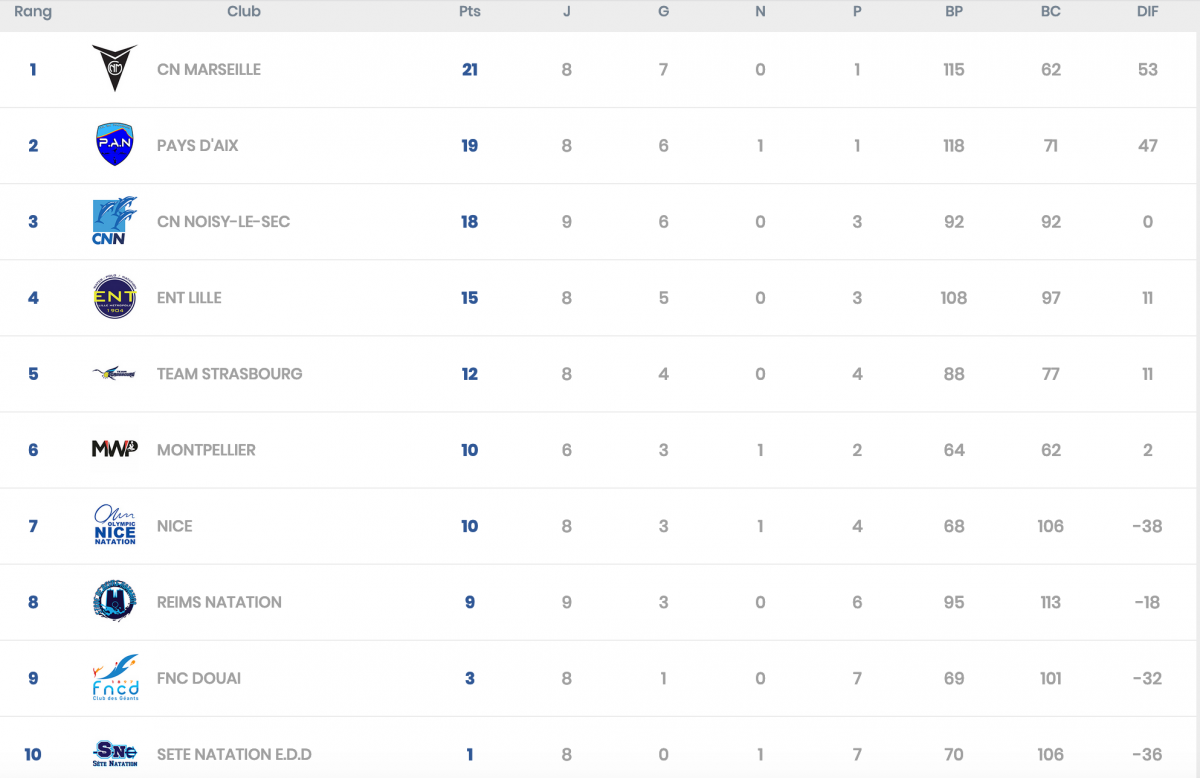The width and height of the screenshot is (1200, 778).
Task: Select the Club column header
Action: [244, 12]
